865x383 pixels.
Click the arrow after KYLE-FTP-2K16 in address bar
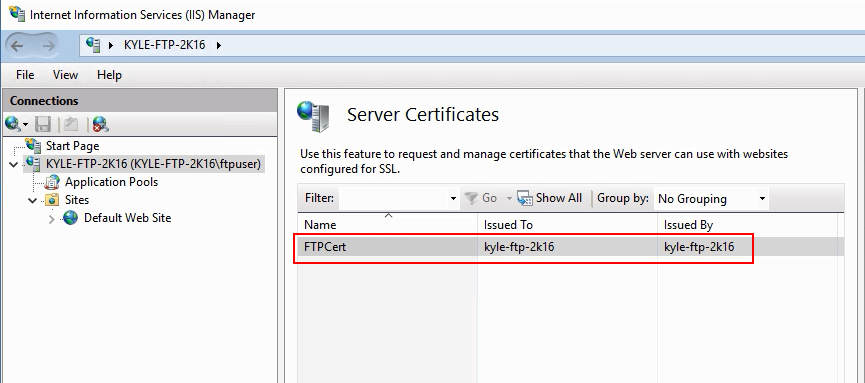click(219, 45)
